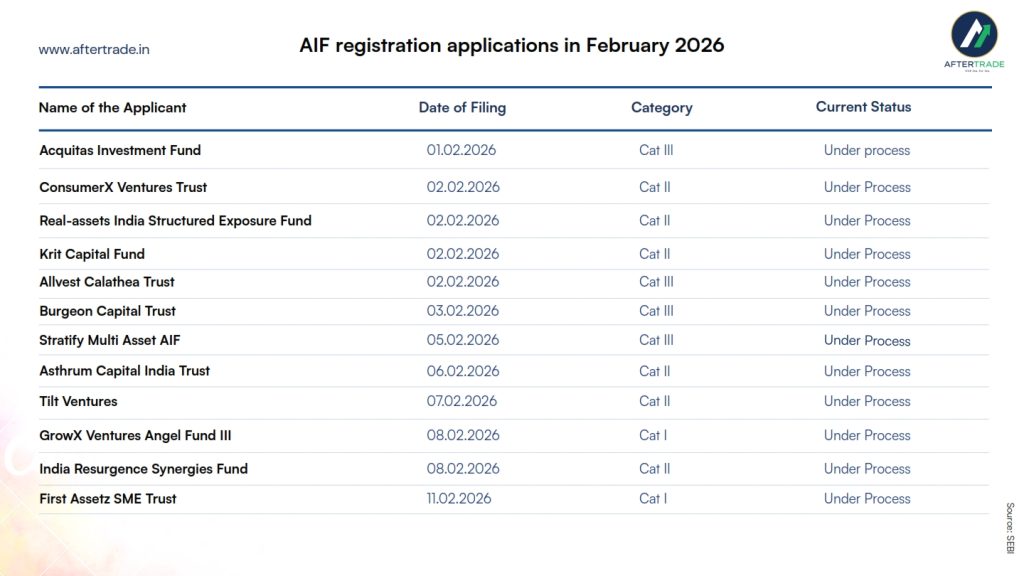Click the Aftertrade logo icon

tap(973, 34)
